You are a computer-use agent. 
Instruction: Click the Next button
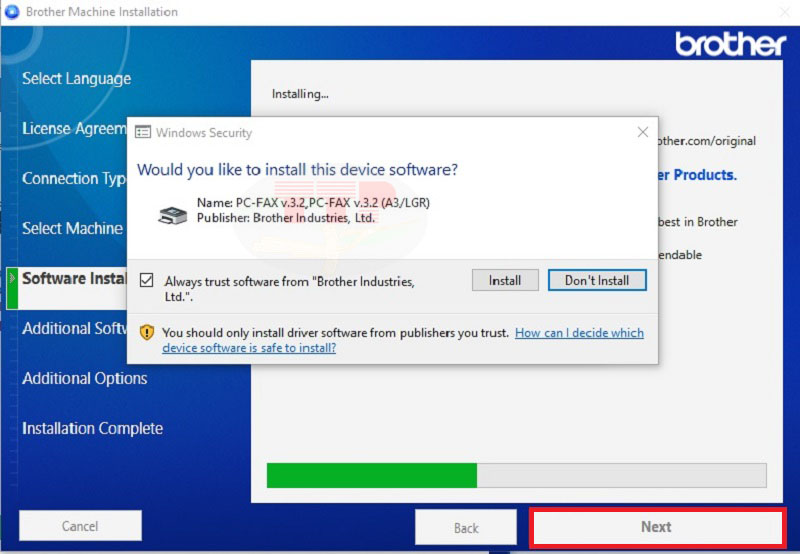[656, 527]
